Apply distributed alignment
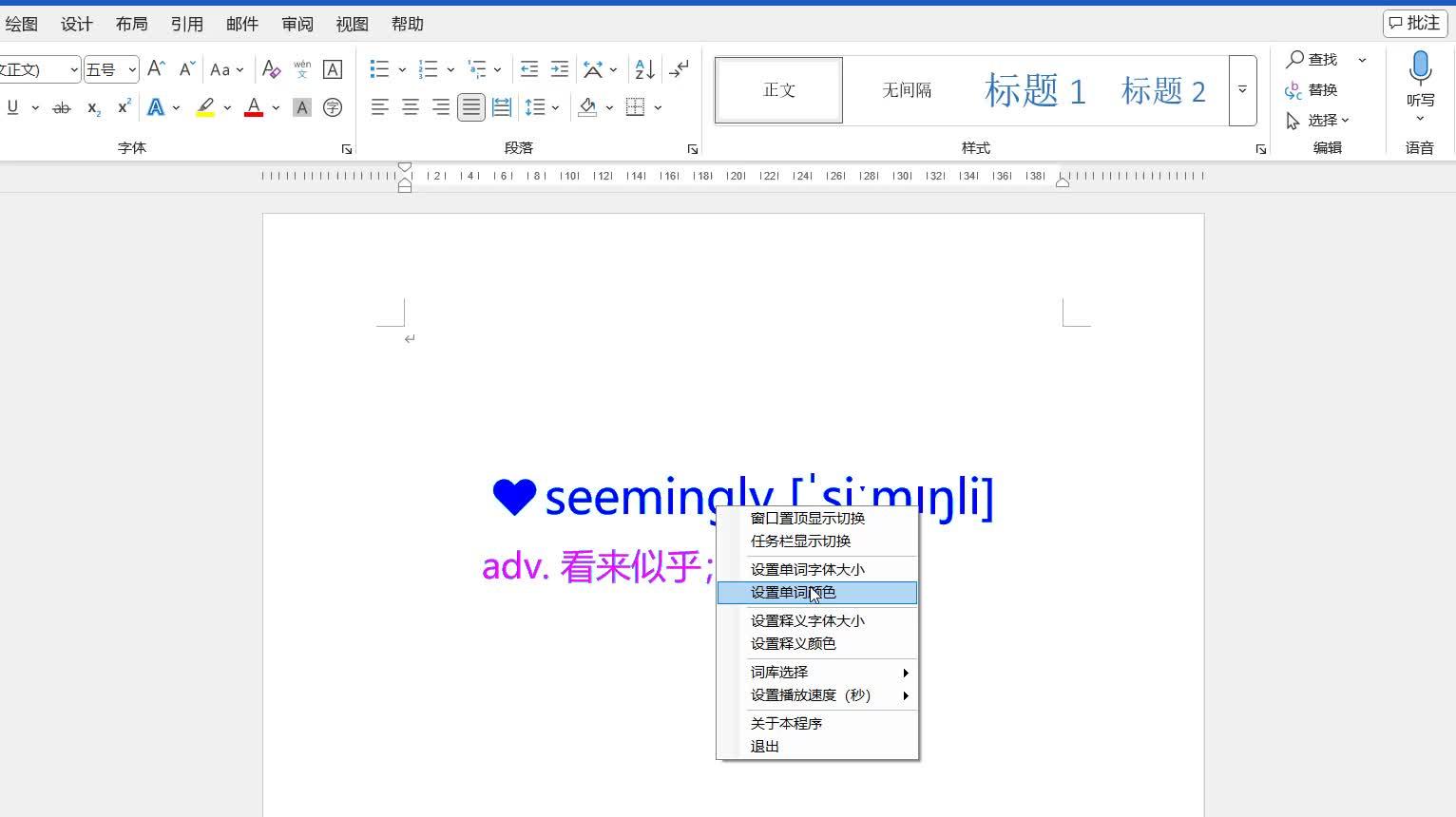 click(502, 107)
